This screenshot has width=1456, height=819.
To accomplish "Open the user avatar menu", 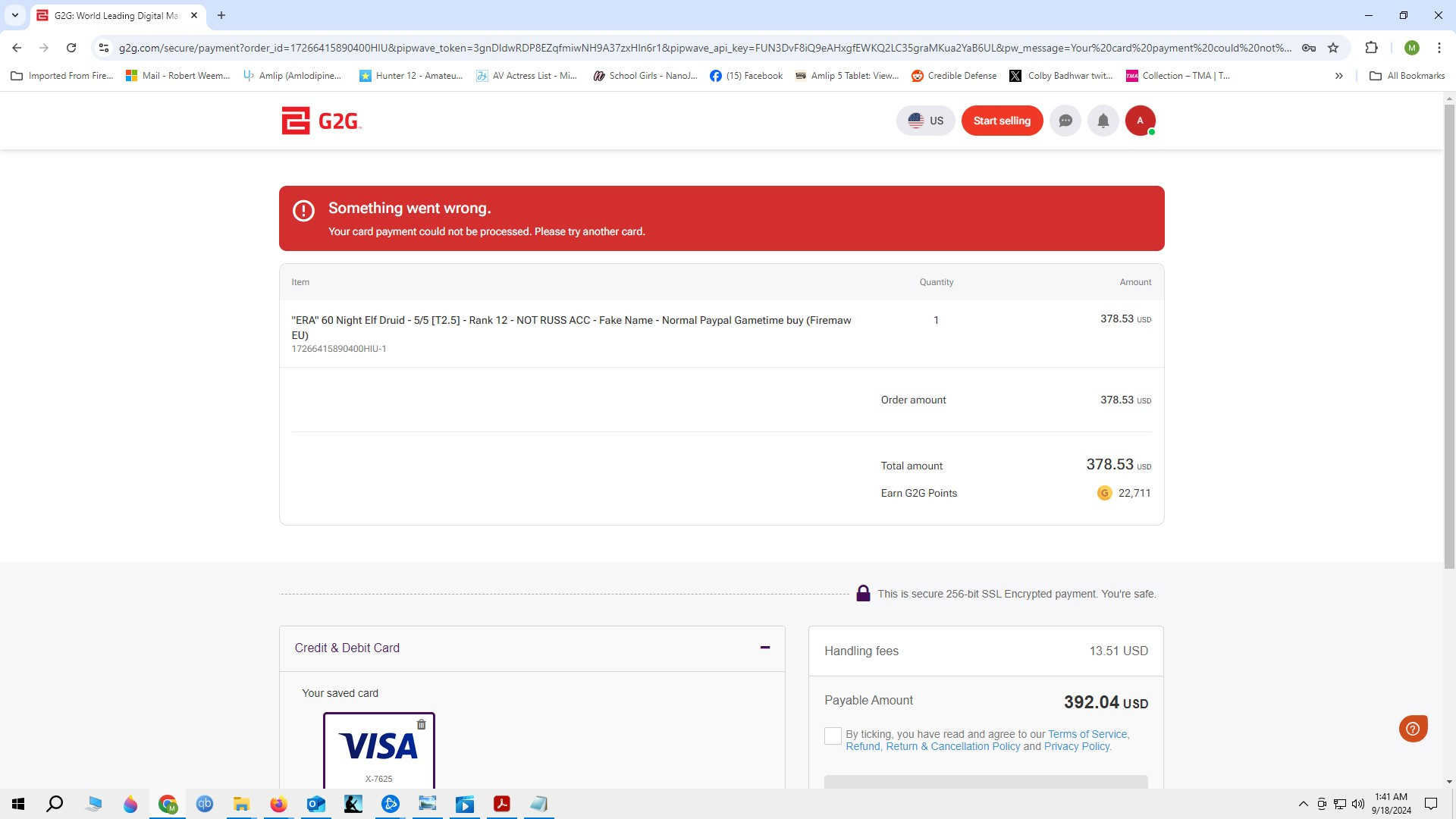I will [x=1140, y=121].
